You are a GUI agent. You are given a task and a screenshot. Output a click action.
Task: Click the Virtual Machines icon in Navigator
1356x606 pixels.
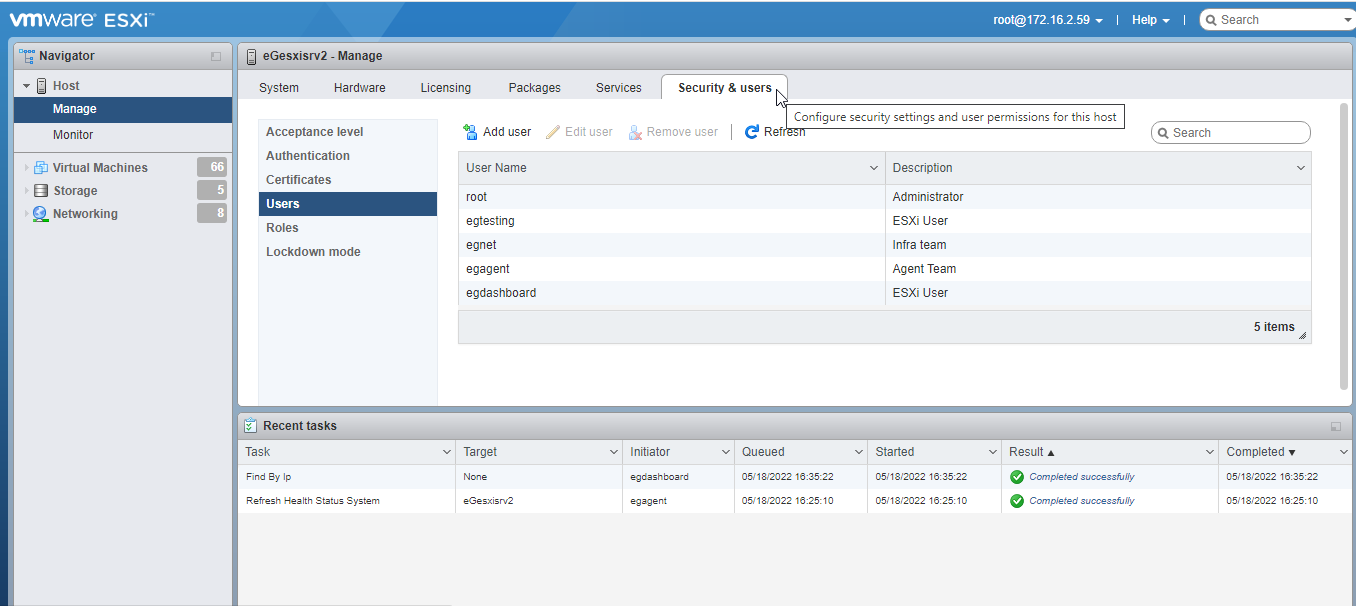tap(41, 168)
